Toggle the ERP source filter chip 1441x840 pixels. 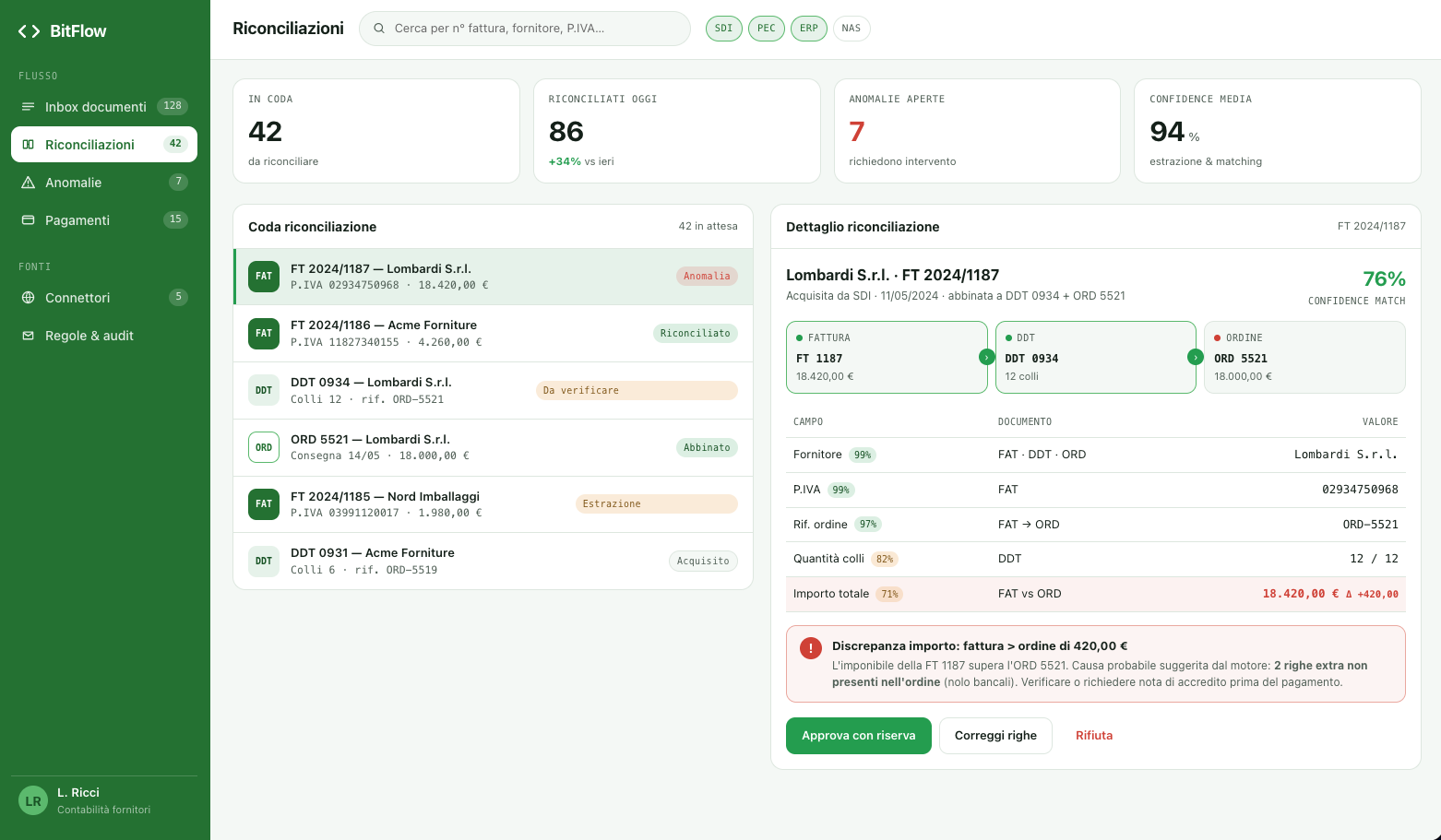tap(809, 29)
